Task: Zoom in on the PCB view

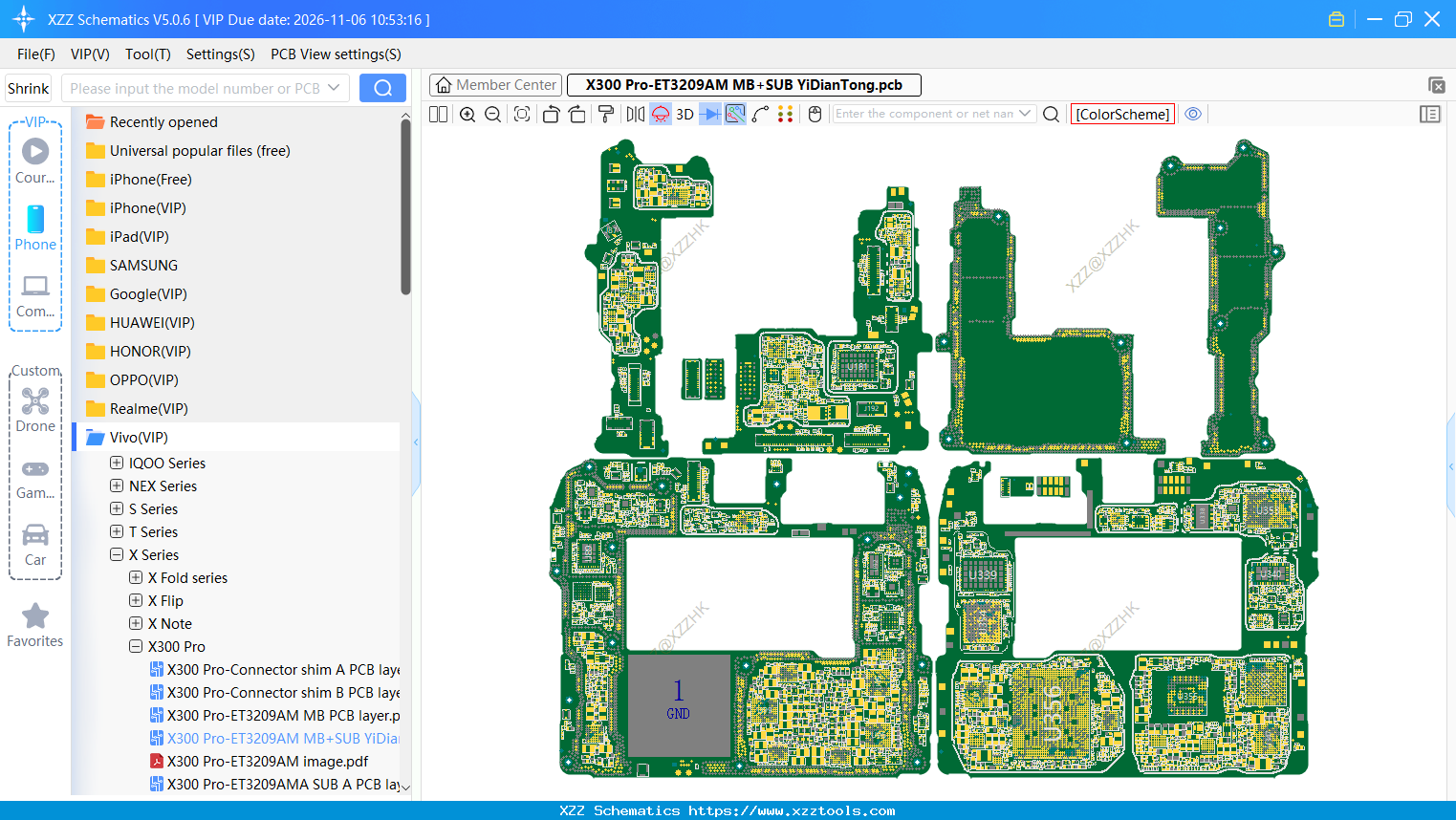Action: pyautogui.click(x=467, y=114)
